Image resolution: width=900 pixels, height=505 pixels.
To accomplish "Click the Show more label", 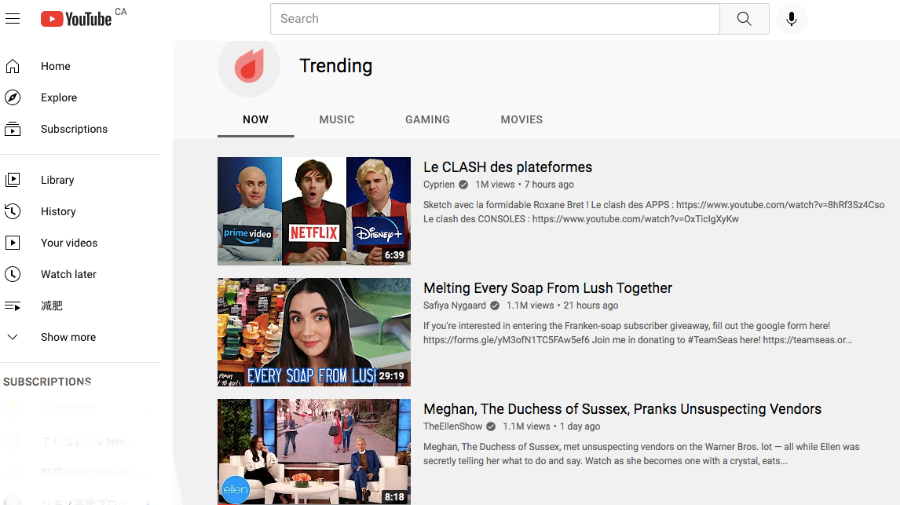I will click(68, 337).
